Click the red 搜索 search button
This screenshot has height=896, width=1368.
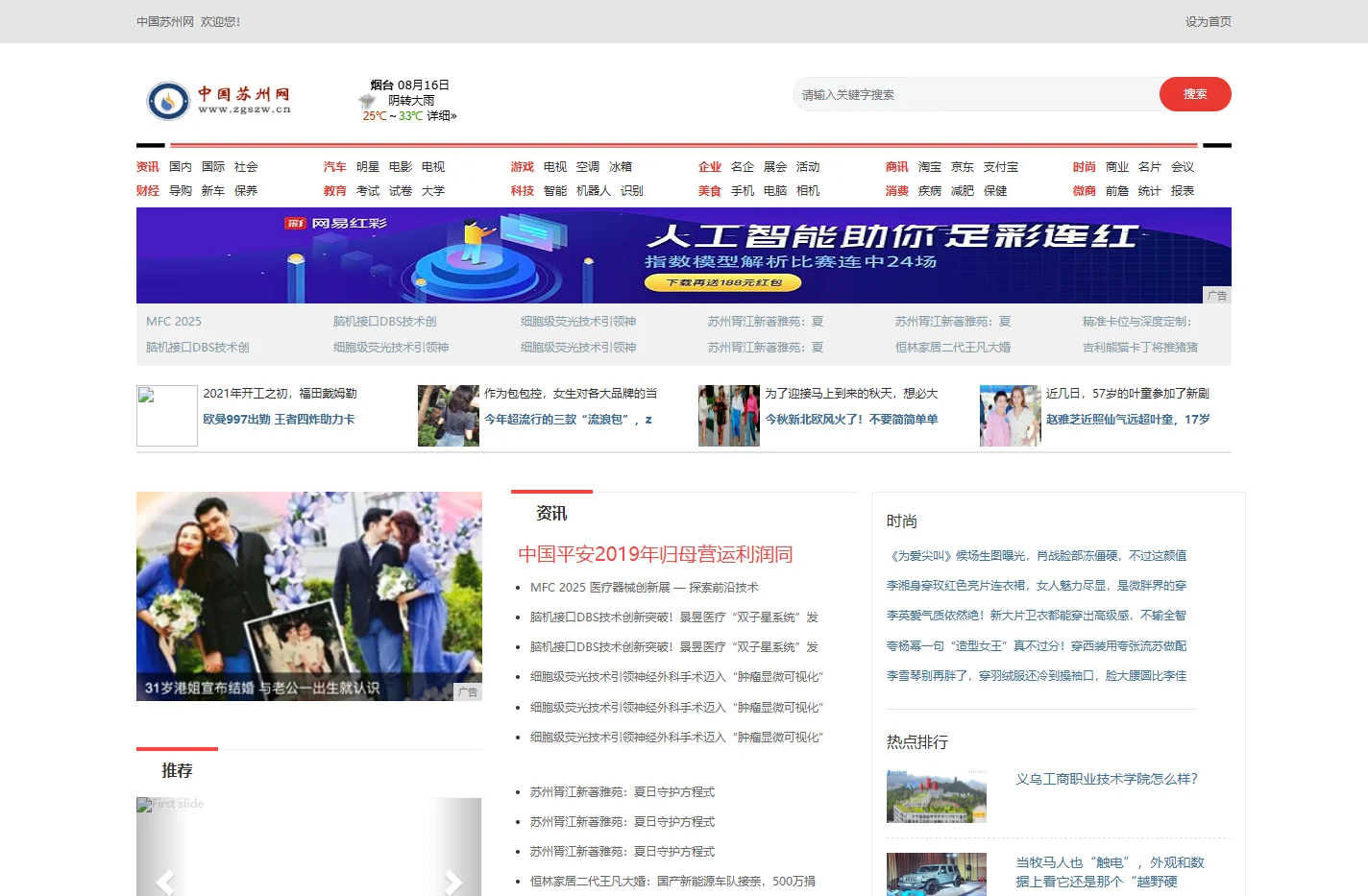tap(1195, 94)
